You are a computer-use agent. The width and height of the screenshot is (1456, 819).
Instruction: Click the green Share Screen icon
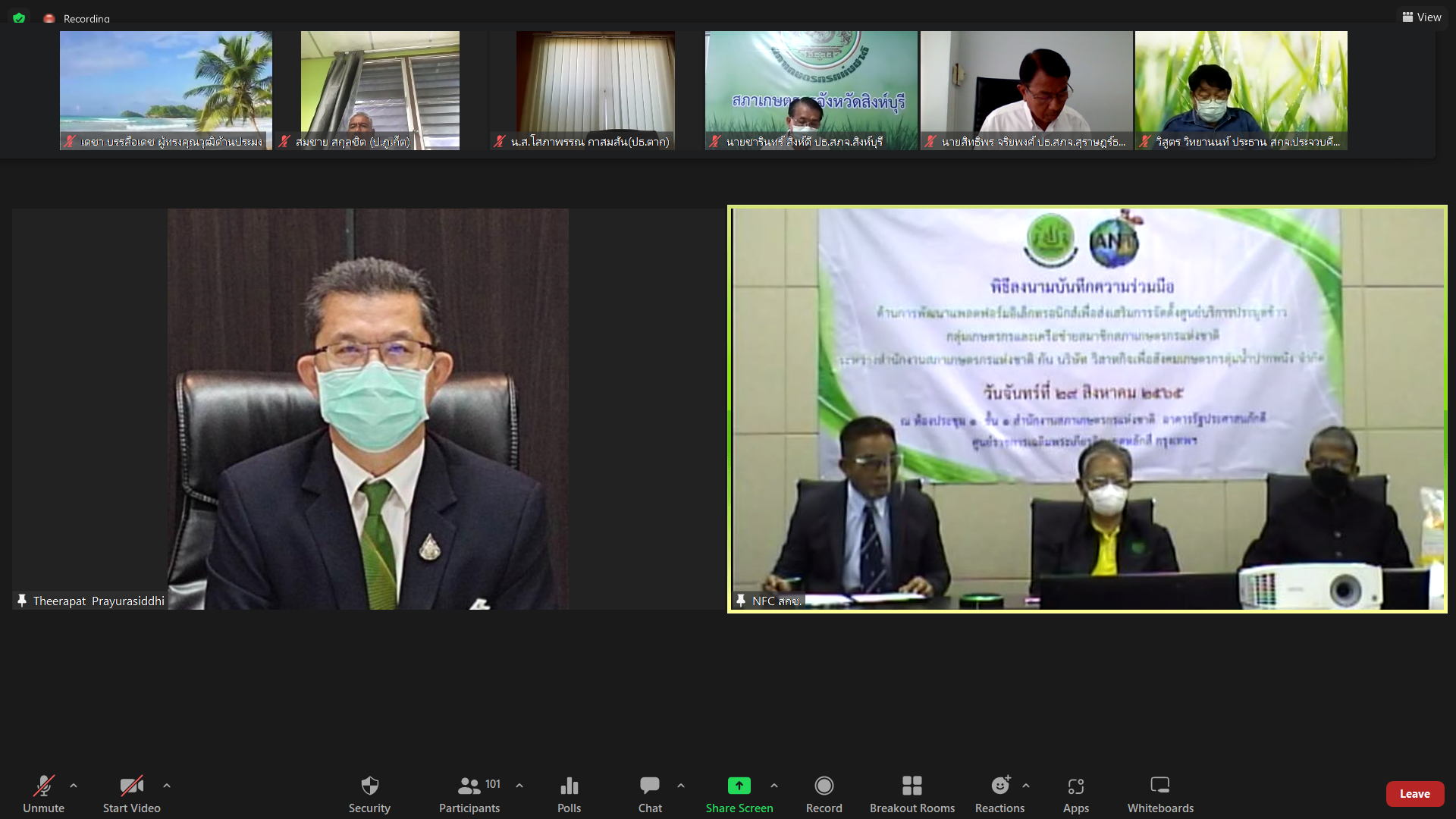tap(739, 786)
